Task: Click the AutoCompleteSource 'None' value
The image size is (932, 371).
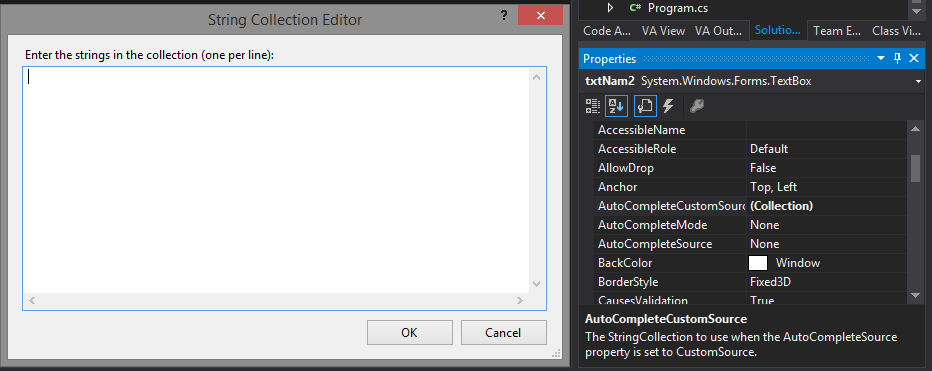Action: [764, 244]
